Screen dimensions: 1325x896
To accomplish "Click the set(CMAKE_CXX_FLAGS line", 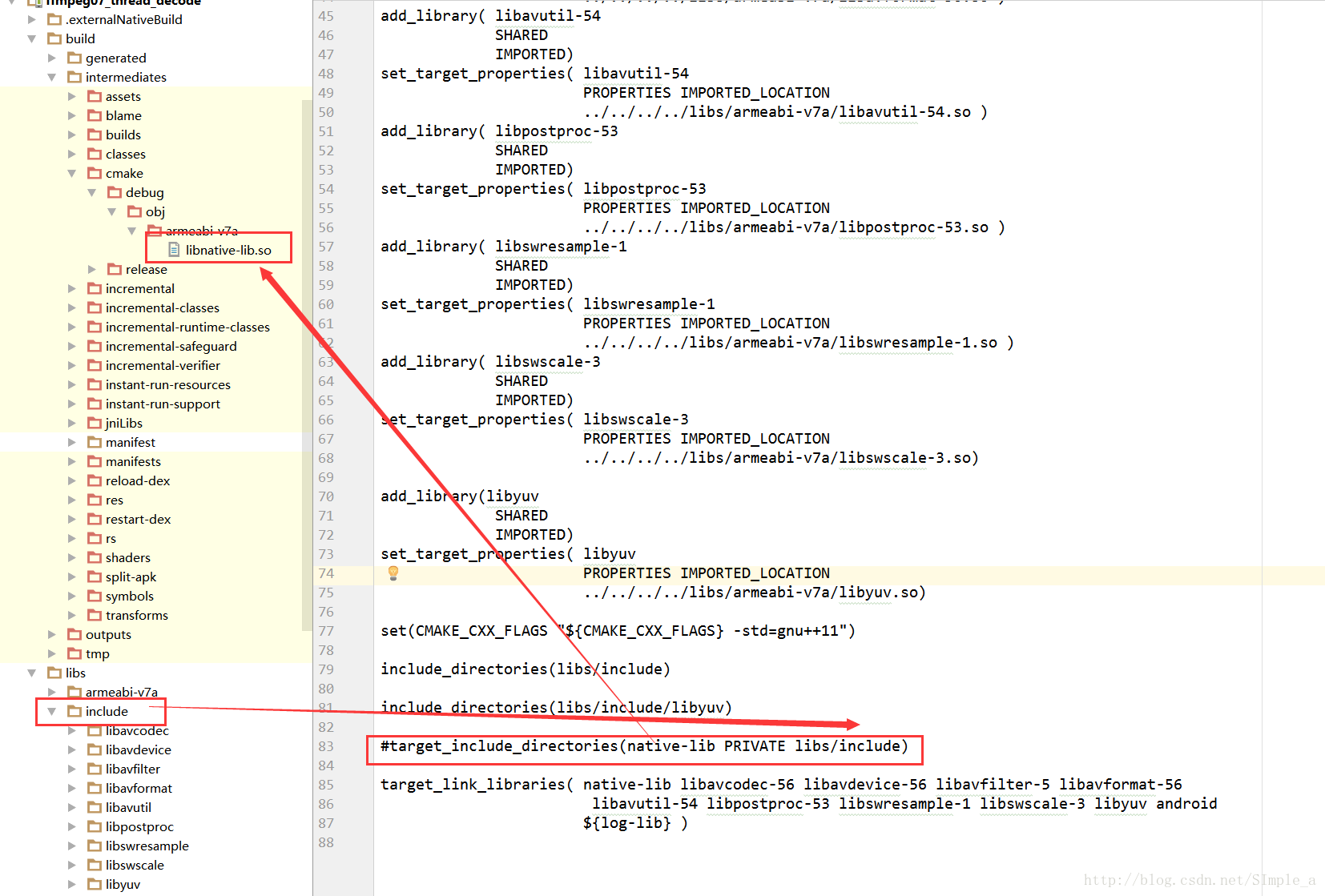I will (618, 631).
